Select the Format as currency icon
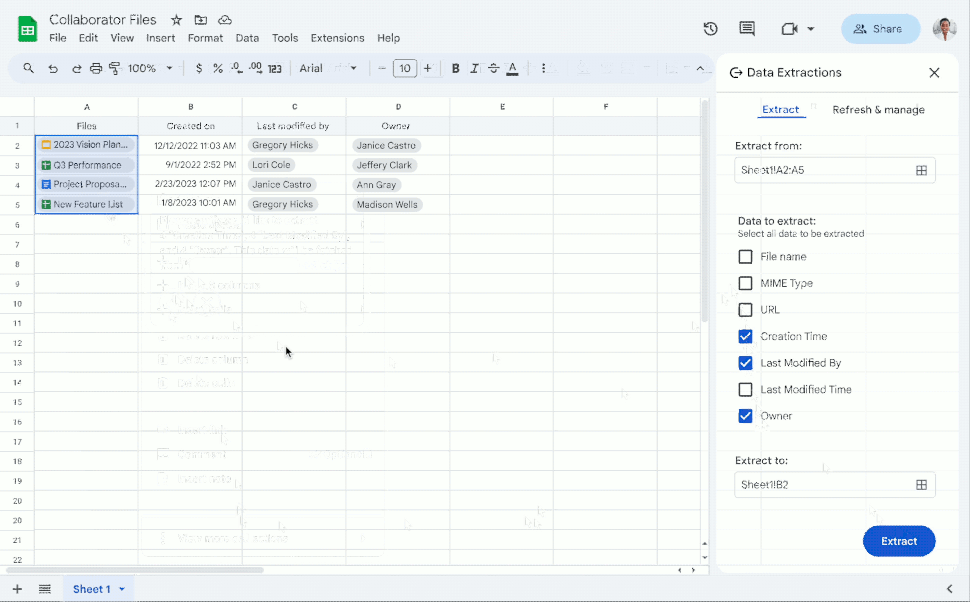 pos(199,68)
